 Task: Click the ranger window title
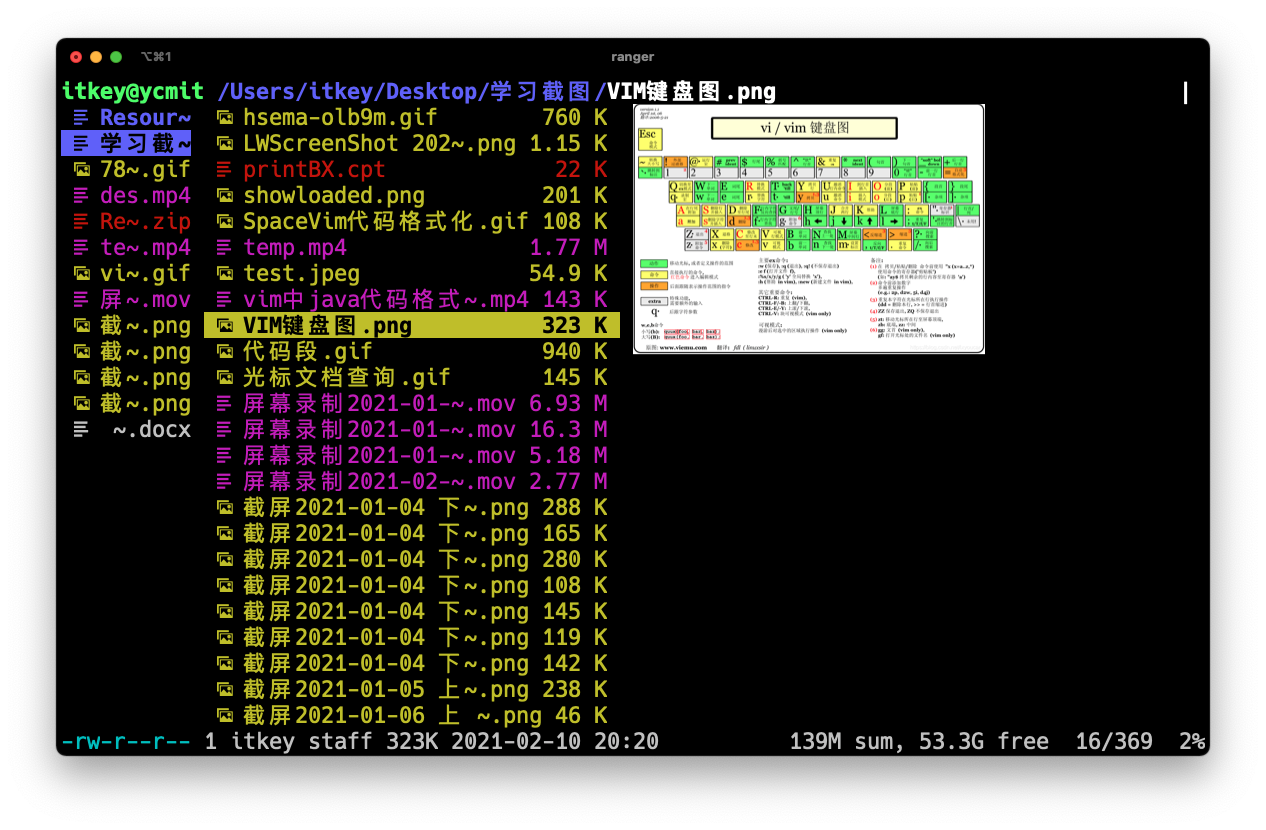632,57
